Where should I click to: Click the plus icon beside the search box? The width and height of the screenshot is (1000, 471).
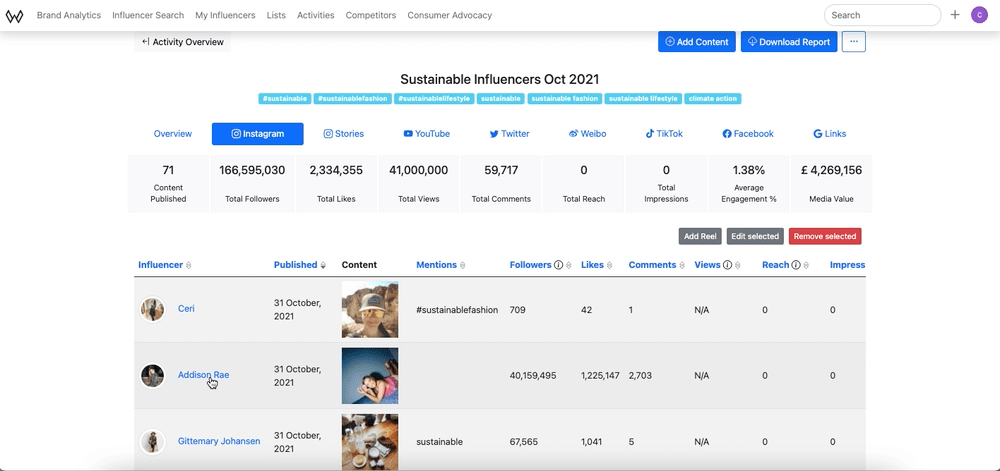pos(955,15)
